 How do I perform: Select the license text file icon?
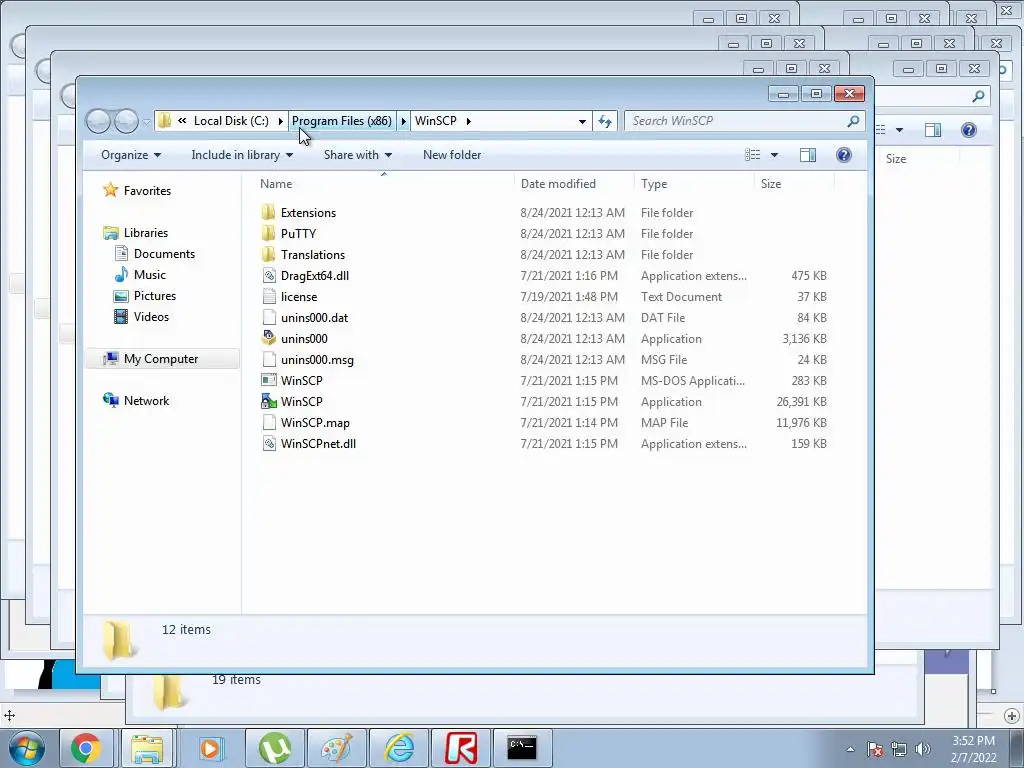268,296
